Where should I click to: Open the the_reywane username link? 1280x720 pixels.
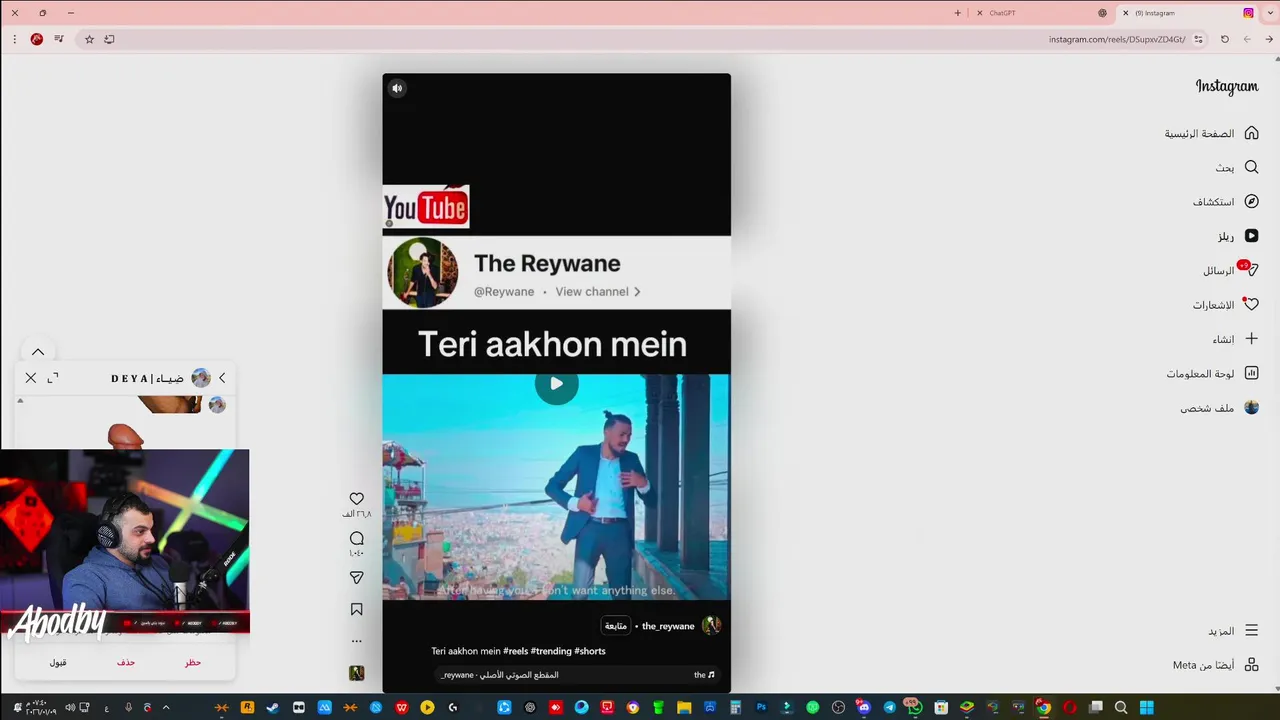coord(668,626)
